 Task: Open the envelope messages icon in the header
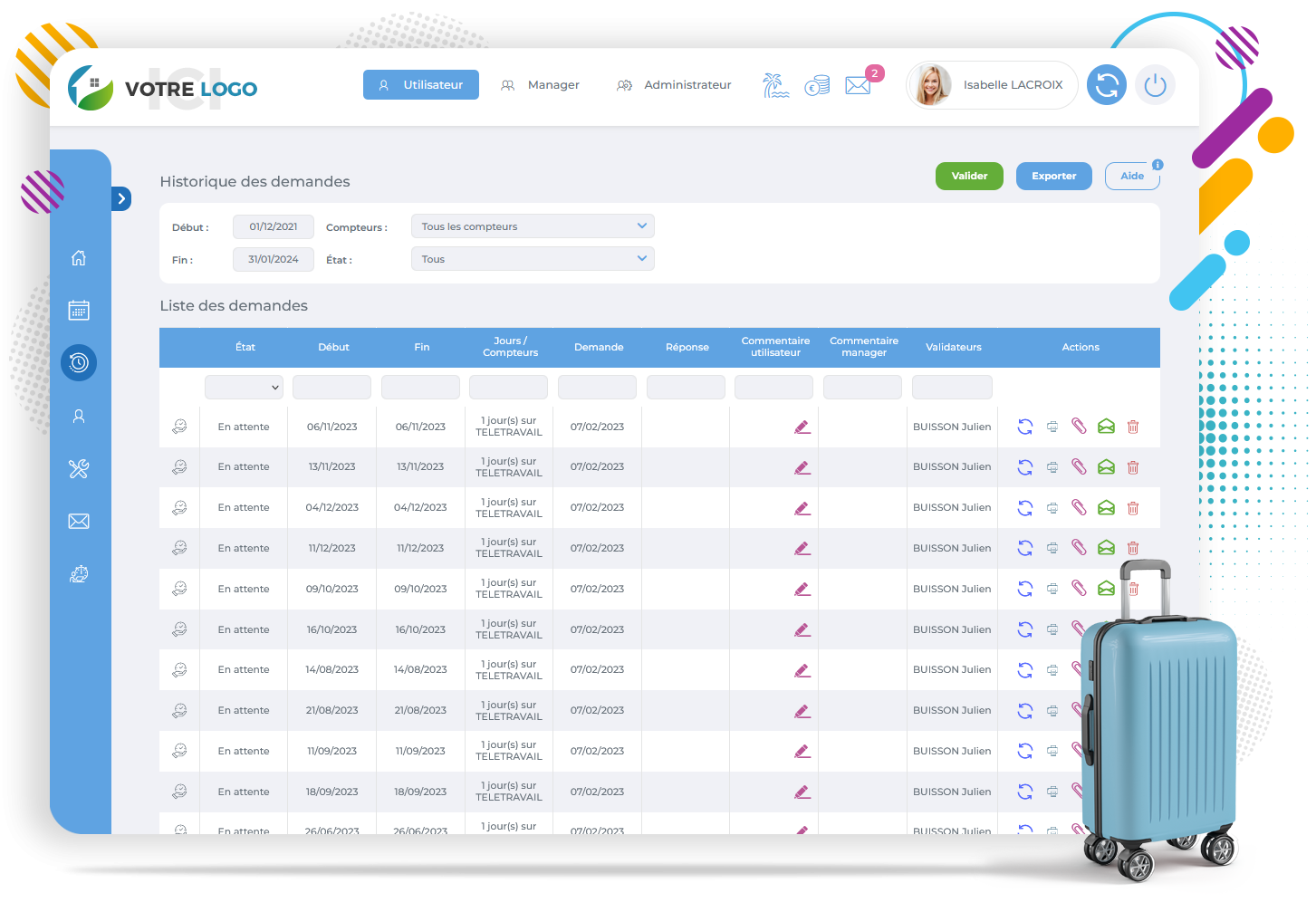[857, 85]
